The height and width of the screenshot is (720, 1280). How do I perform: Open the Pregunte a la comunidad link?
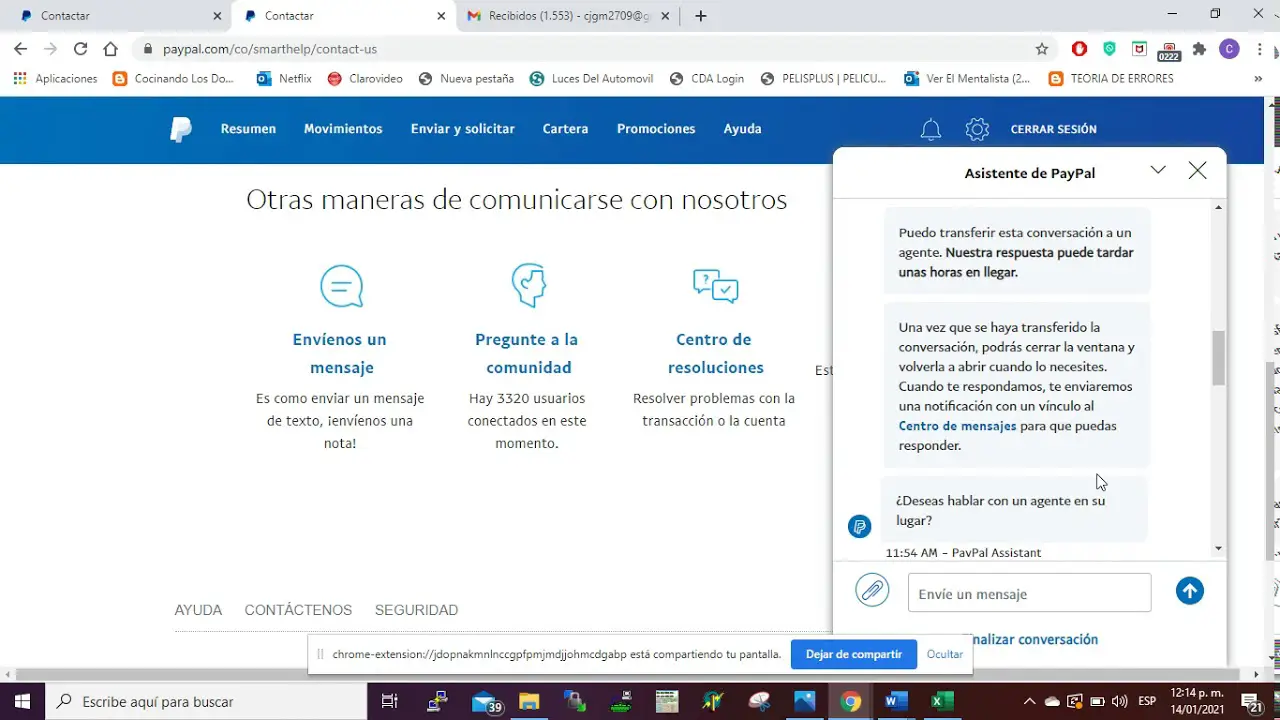pos(528,354)
